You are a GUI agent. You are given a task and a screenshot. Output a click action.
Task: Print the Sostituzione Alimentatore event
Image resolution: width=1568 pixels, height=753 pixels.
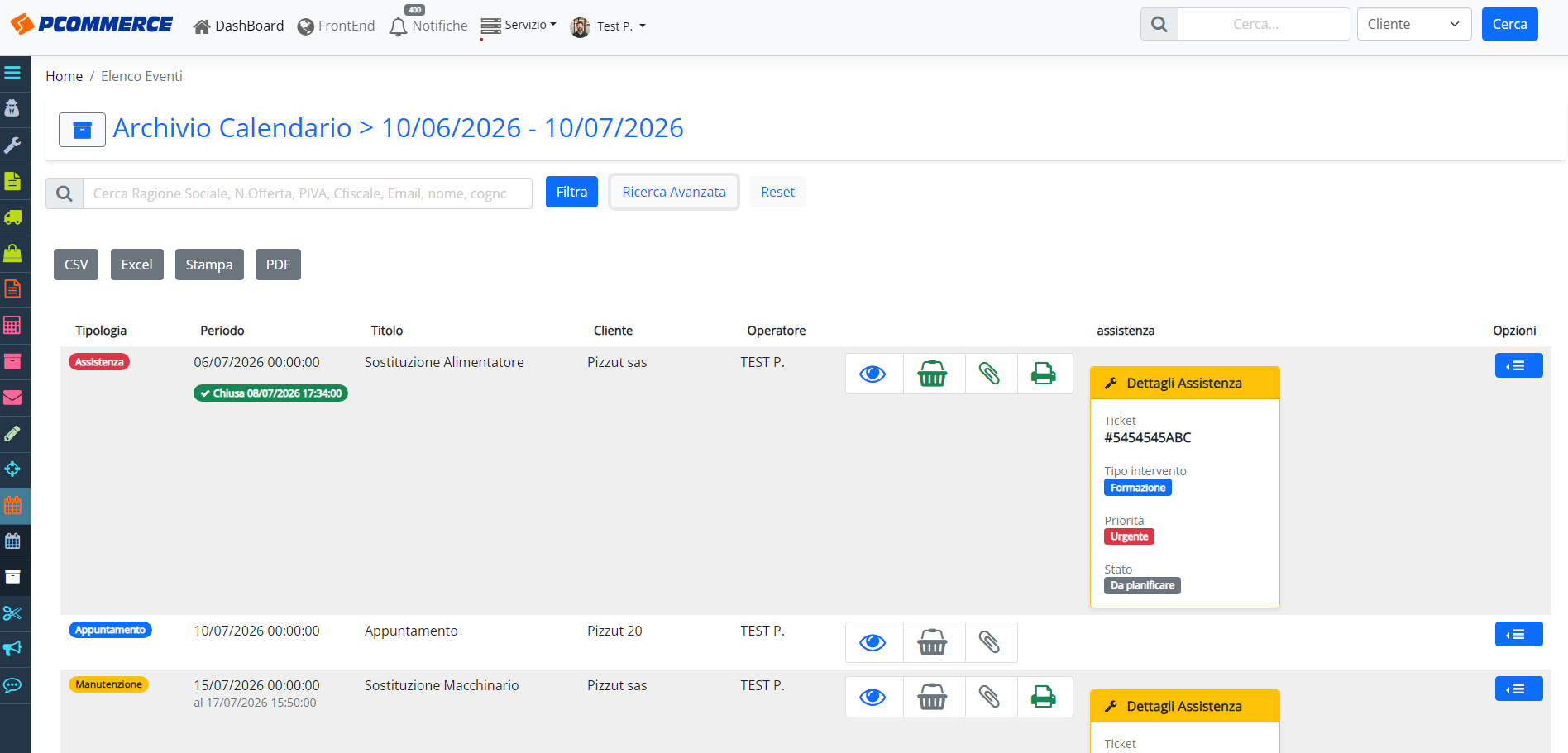[x=1044, y=374]
